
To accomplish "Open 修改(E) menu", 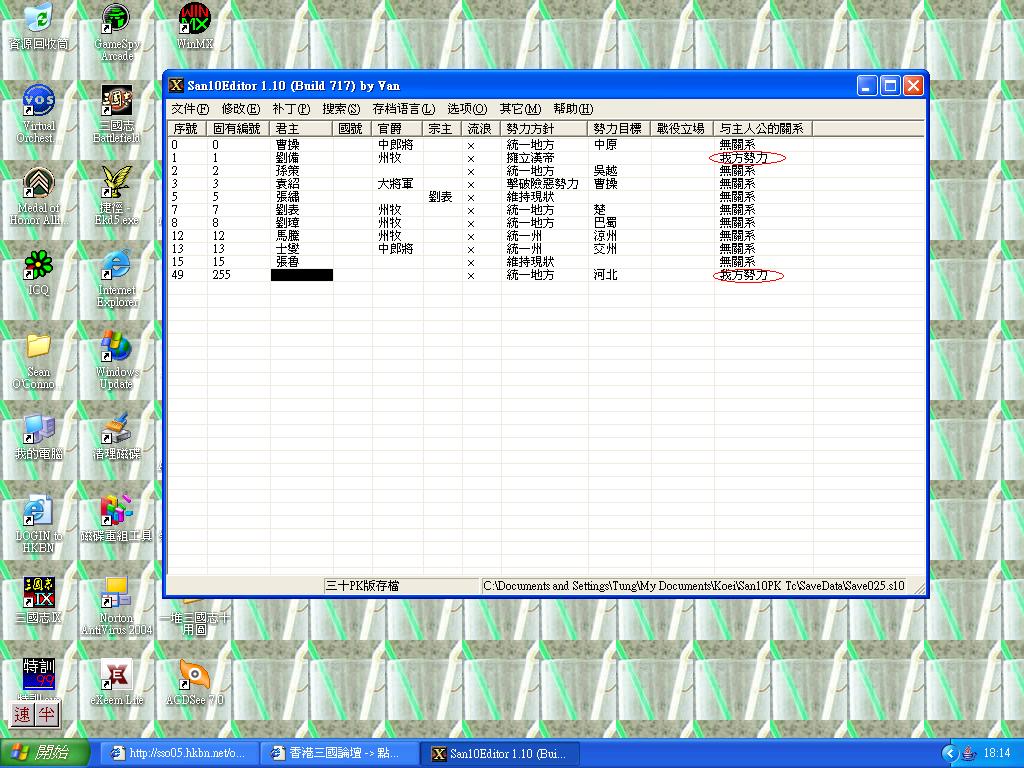I will click(x=240, y=109).
